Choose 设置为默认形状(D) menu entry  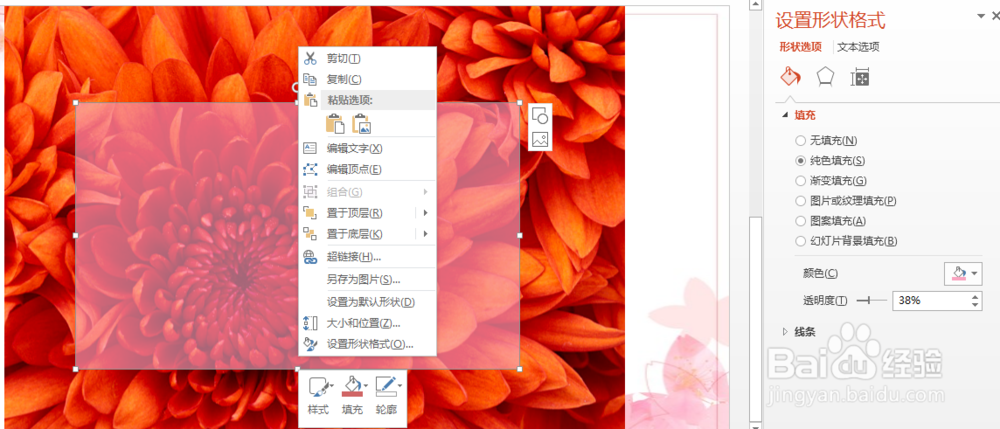tap(368, 302)
